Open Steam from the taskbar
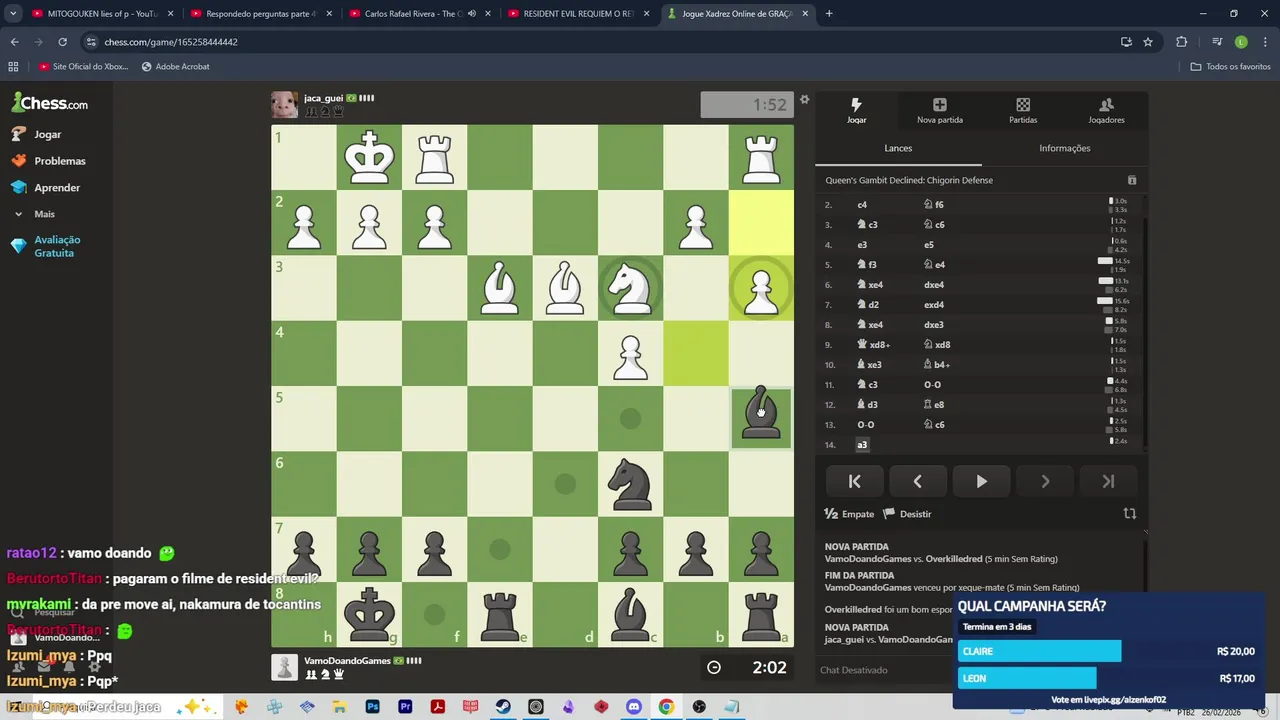Viewport: 1280px width, 720px height. (503, 707)
